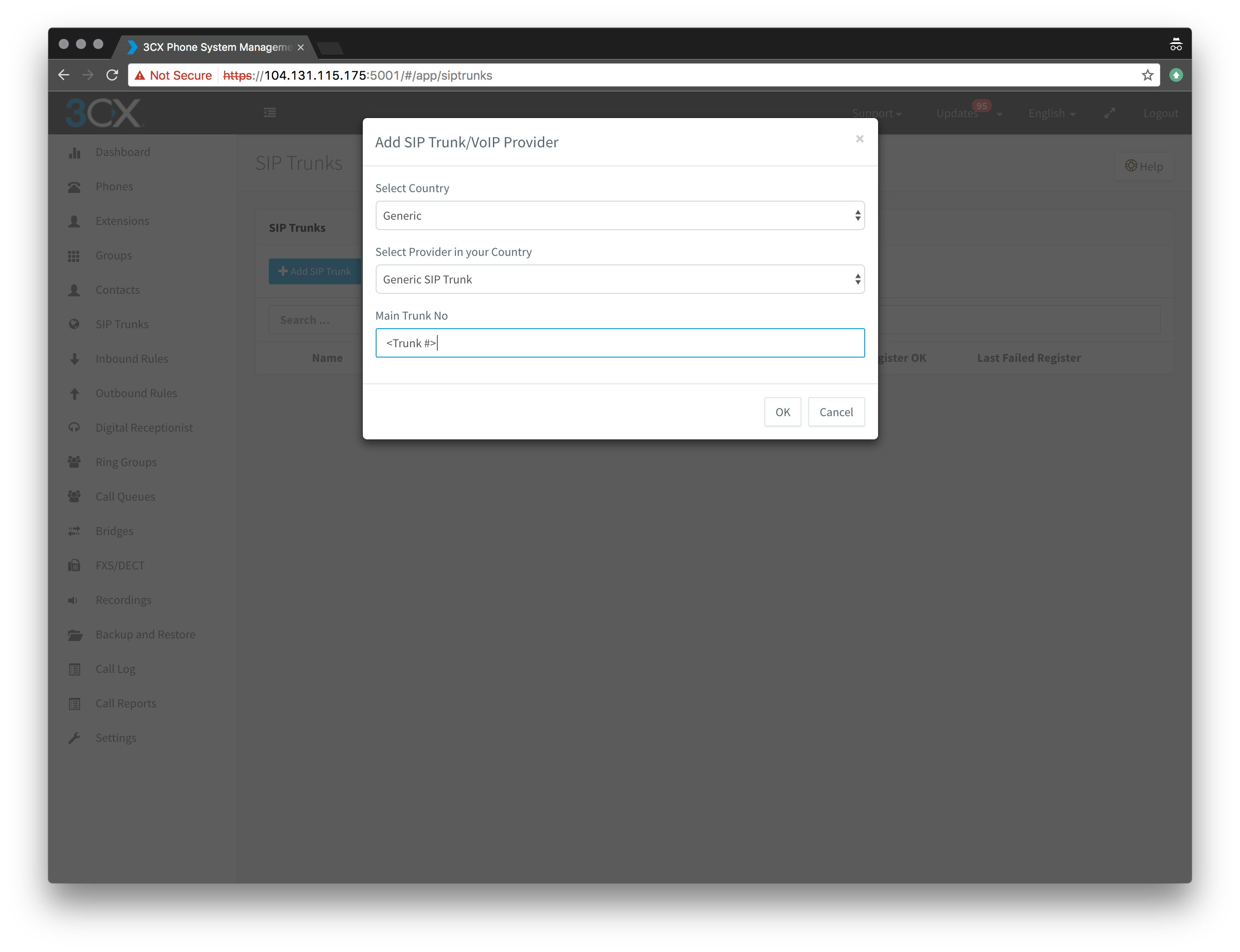Click the Last Failed Register column header
Screen dimensions: 1240x952
click(x=1028, y=358)
